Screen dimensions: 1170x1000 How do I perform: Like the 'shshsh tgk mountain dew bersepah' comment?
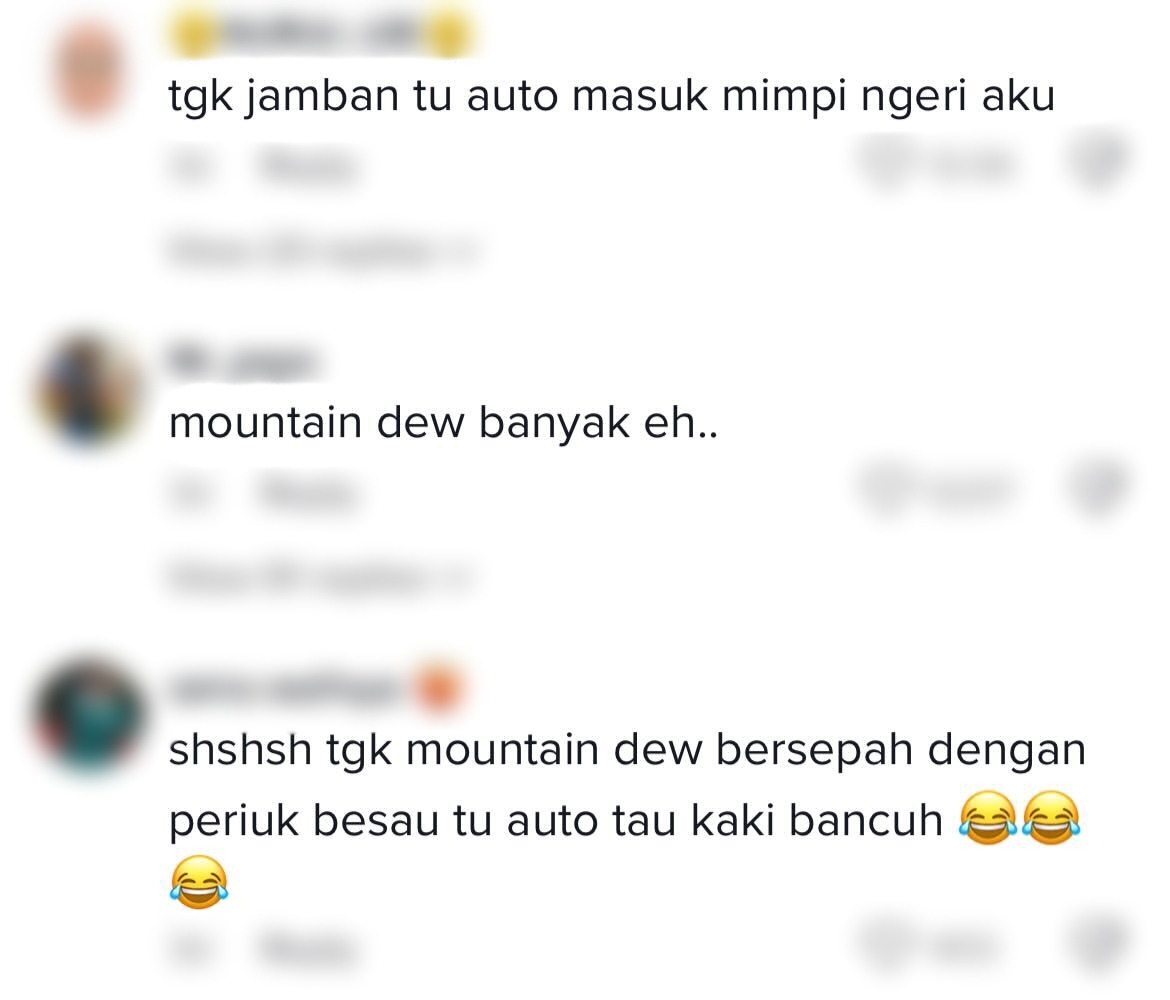pyautogui.click(x=936, y=945)
